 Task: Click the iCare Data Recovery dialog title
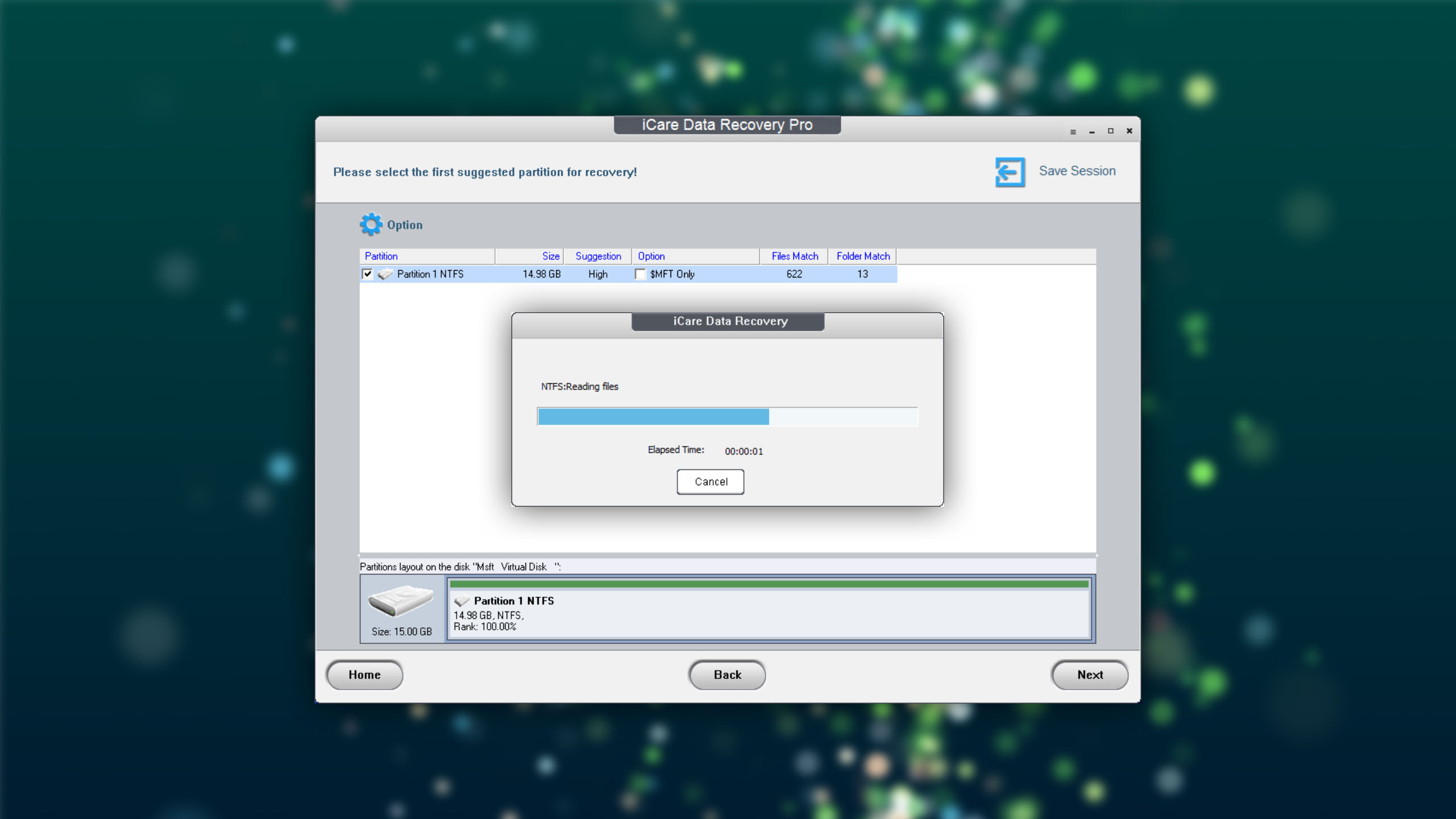click(730, 321)
